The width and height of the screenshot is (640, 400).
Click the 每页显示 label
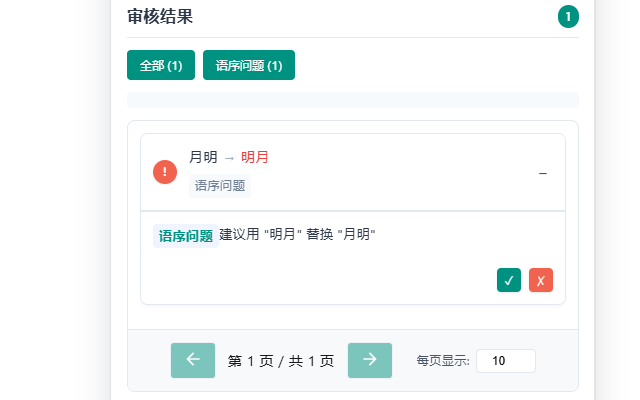click(x=443, y=361)
